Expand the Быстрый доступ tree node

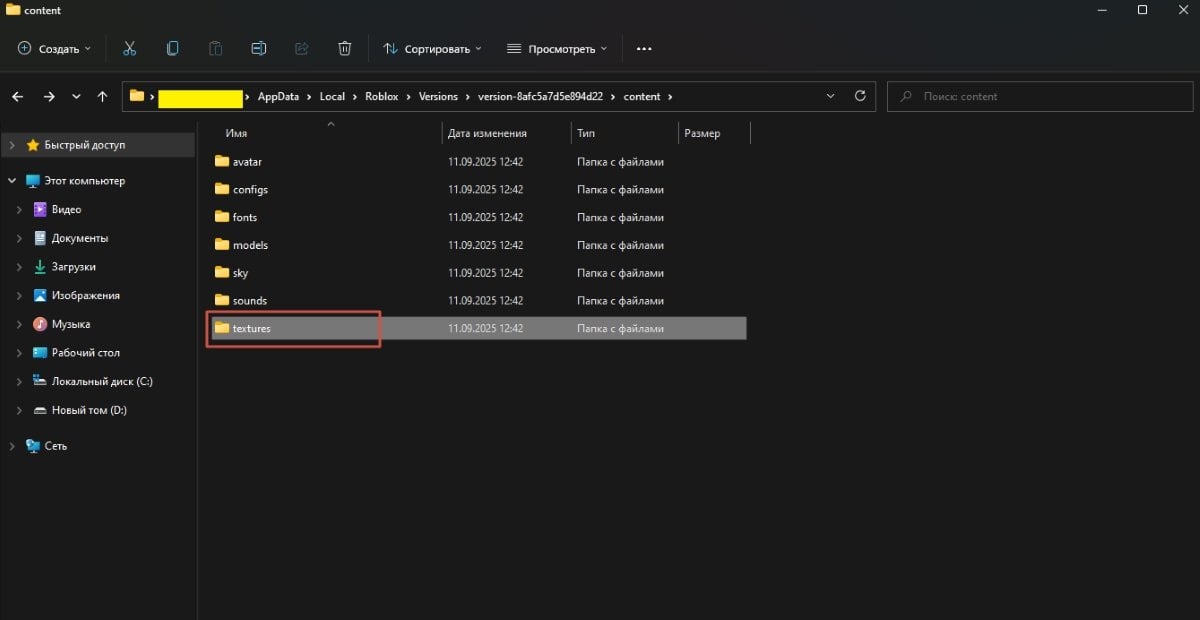click(x=12, y=145)
